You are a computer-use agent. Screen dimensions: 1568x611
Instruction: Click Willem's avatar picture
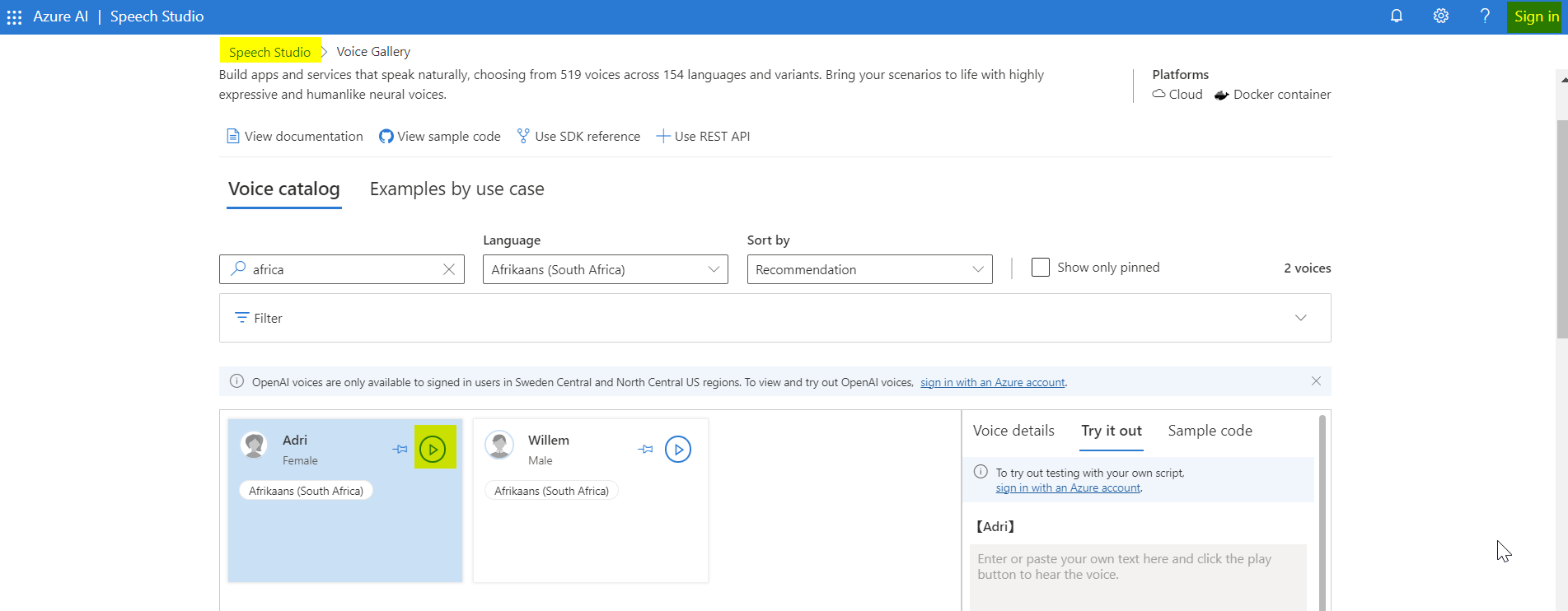tap(499, 445)
